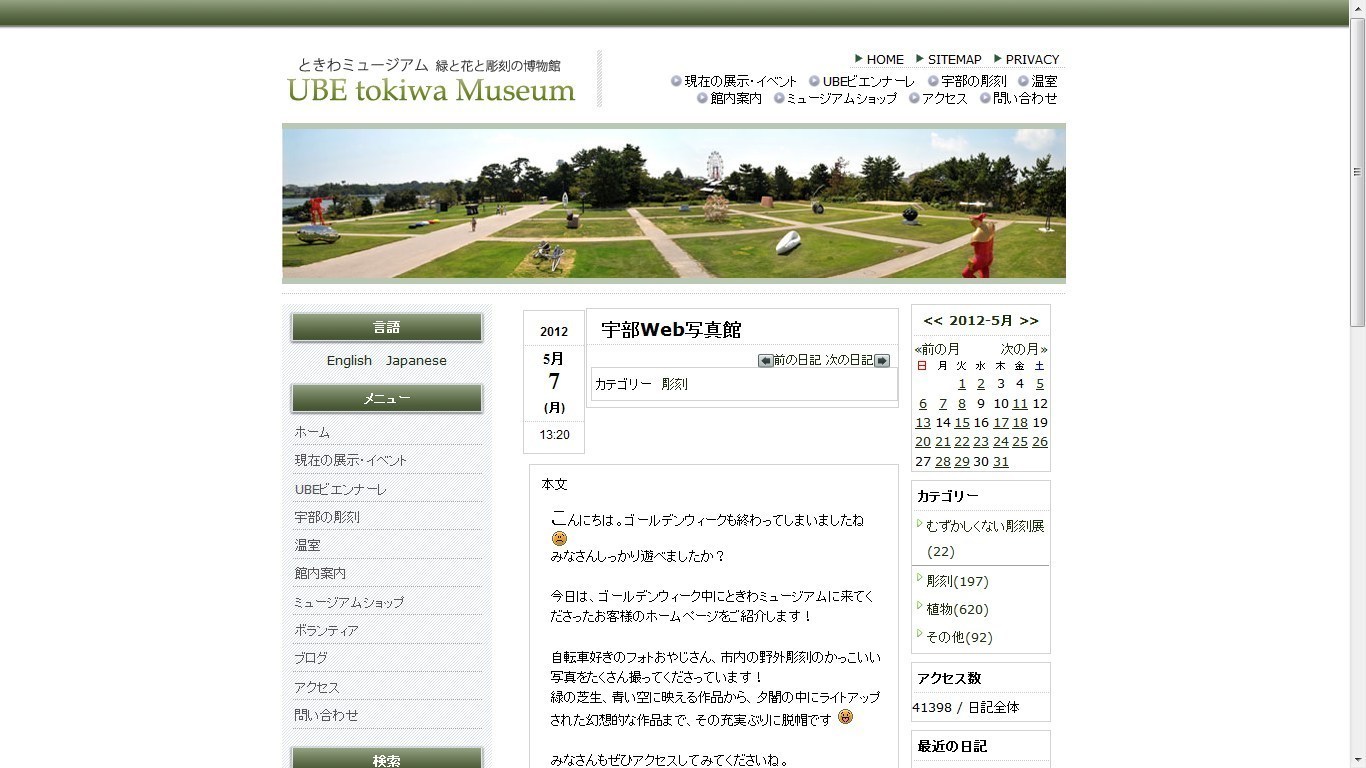This screenshot has width=1366, height=768.
Task: Open the SITEMAP link
Action: click(x=955, y=60)
